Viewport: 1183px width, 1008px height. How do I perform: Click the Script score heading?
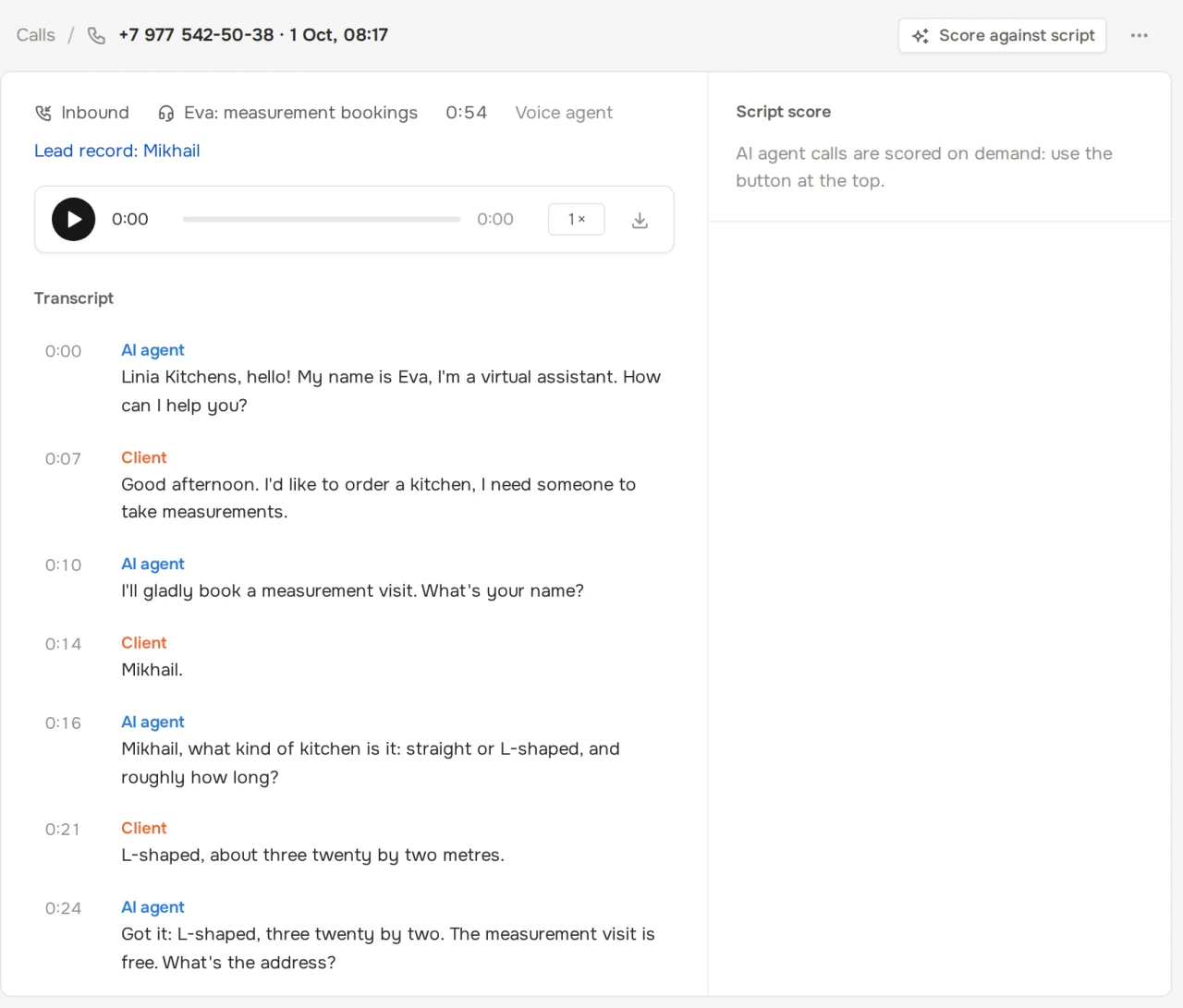pos(784,112)
